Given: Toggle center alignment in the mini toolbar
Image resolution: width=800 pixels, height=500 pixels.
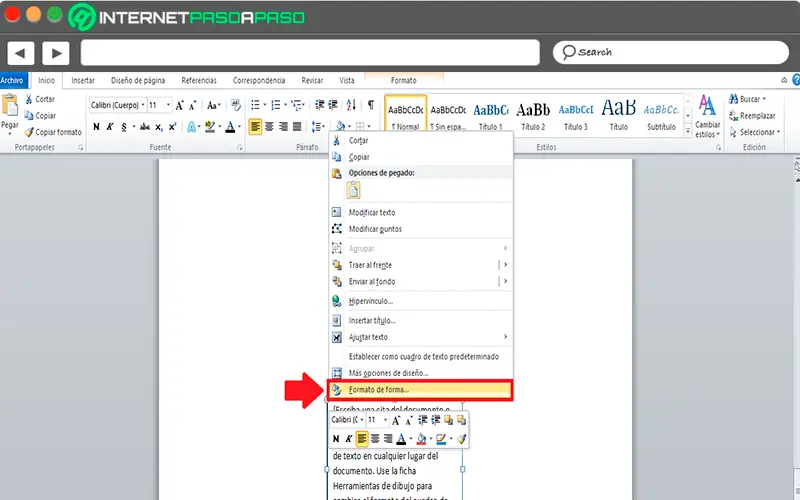Looking at the screenshot, I should coord(375,438).
